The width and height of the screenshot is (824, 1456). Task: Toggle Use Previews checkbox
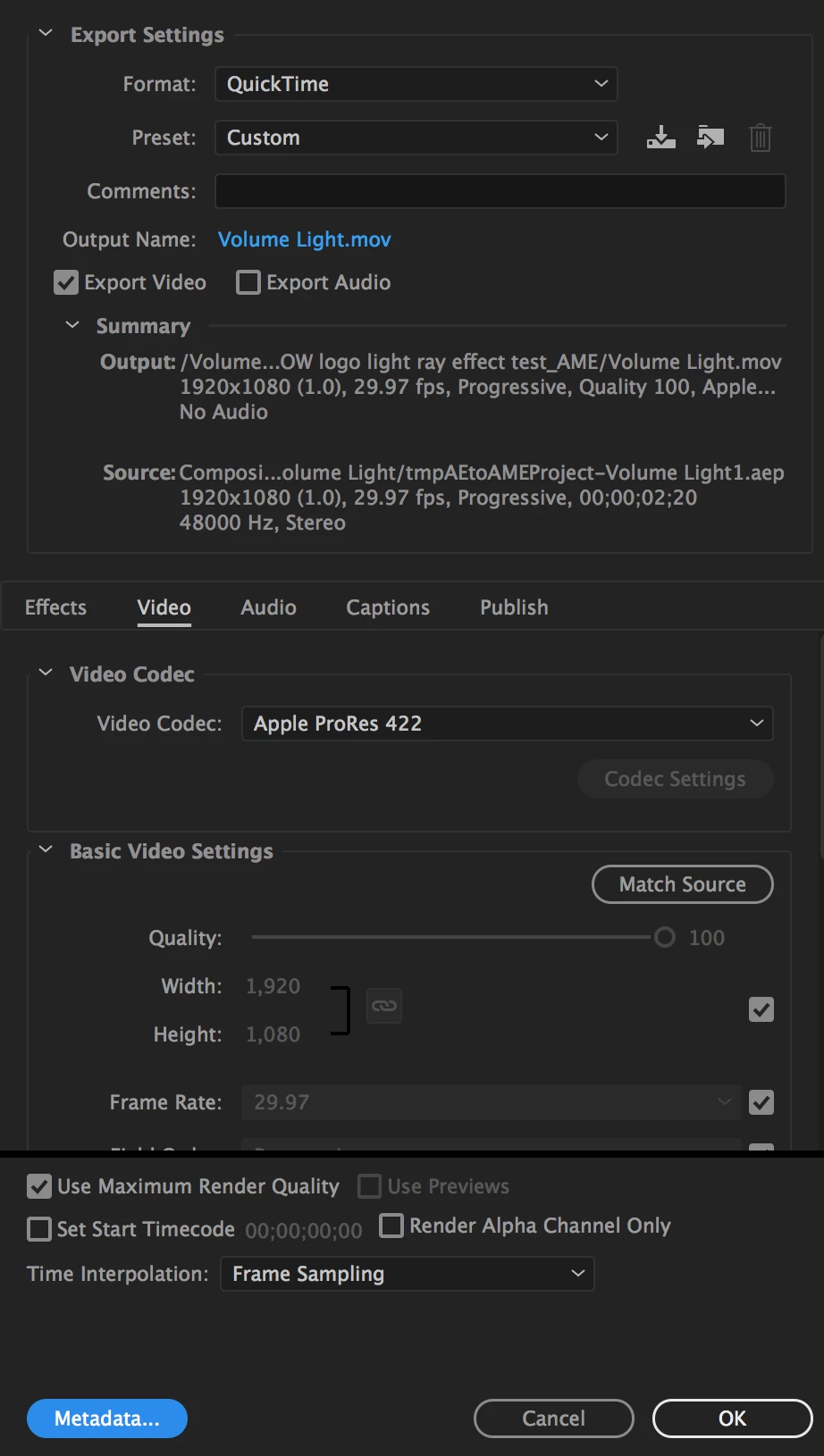369,1186
